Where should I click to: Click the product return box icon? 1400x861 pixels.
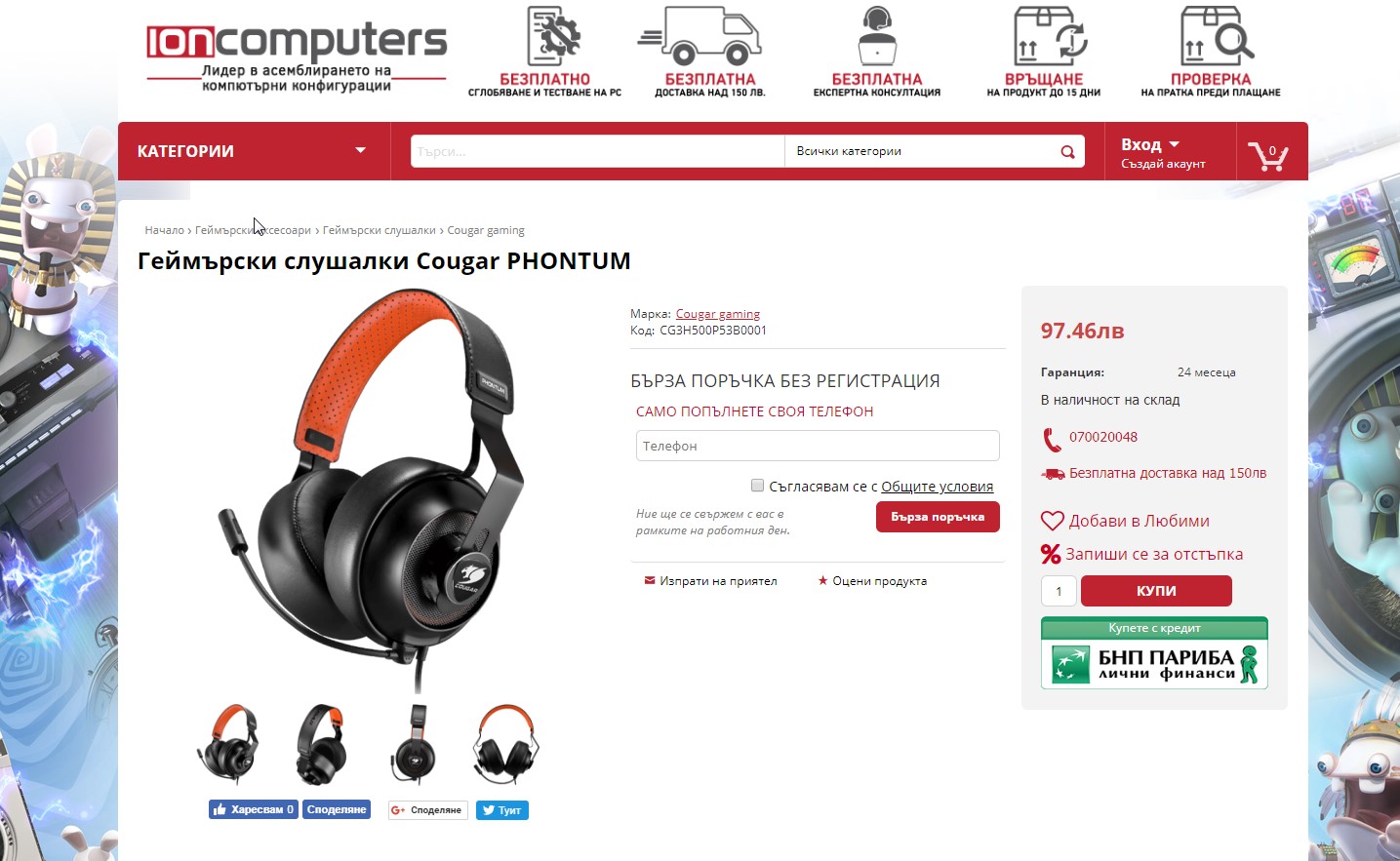(x=1050, y=36)
